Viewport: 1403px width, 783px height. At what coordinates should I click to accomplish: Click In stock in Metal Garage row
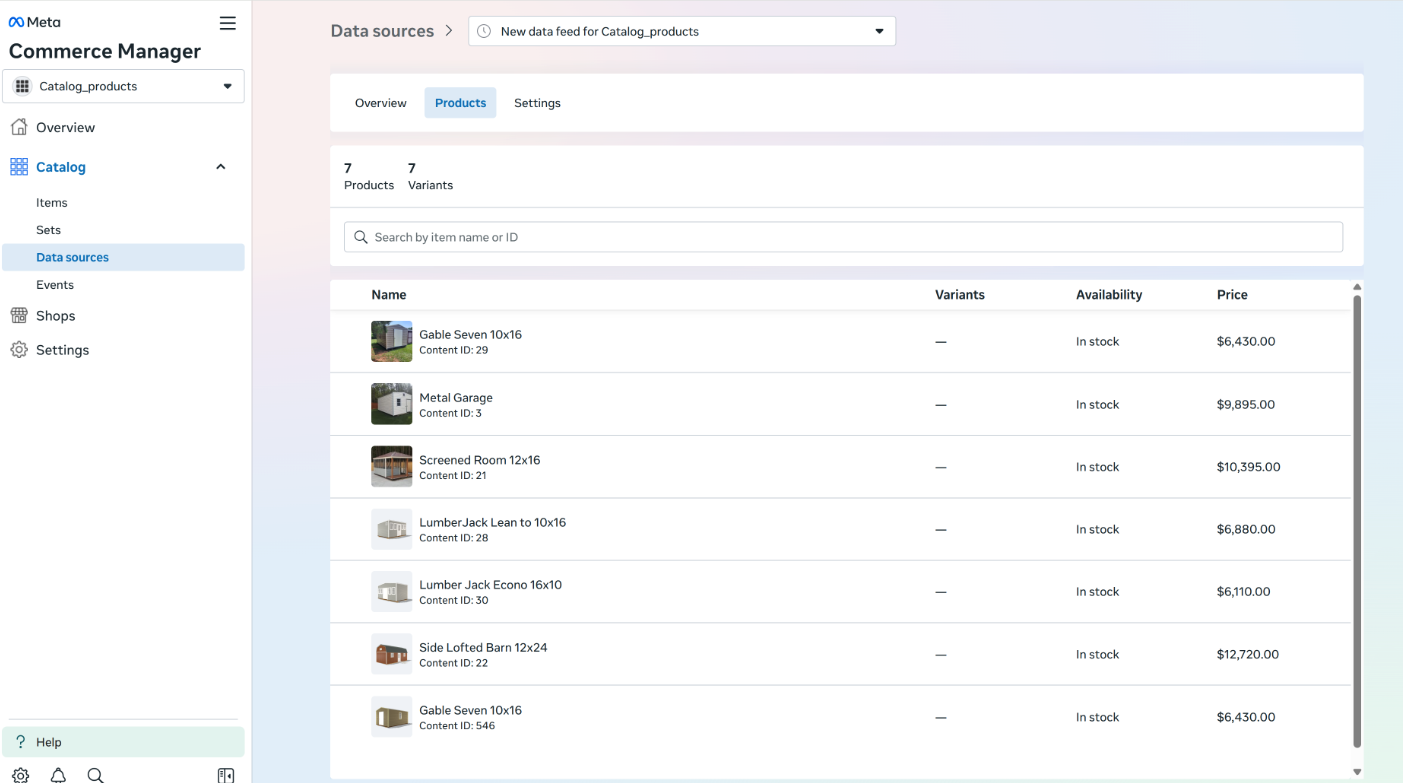pyautogui.click(x=1097, y=404)
